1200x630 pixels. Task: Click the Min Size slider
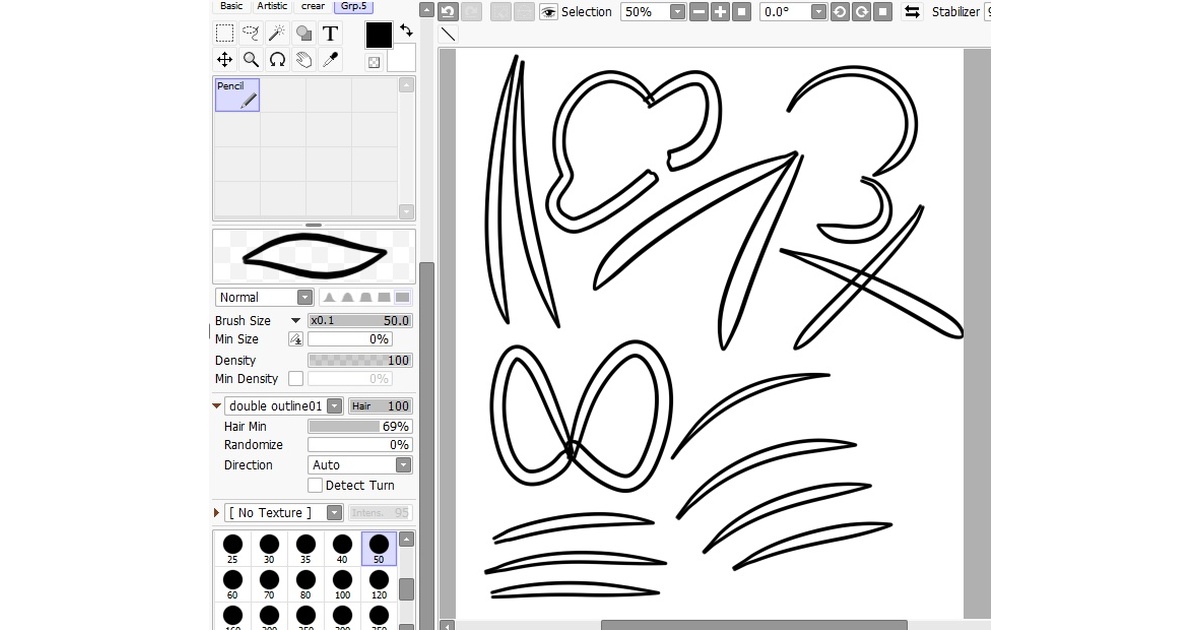pyautogui.click(x=350, y=339)
